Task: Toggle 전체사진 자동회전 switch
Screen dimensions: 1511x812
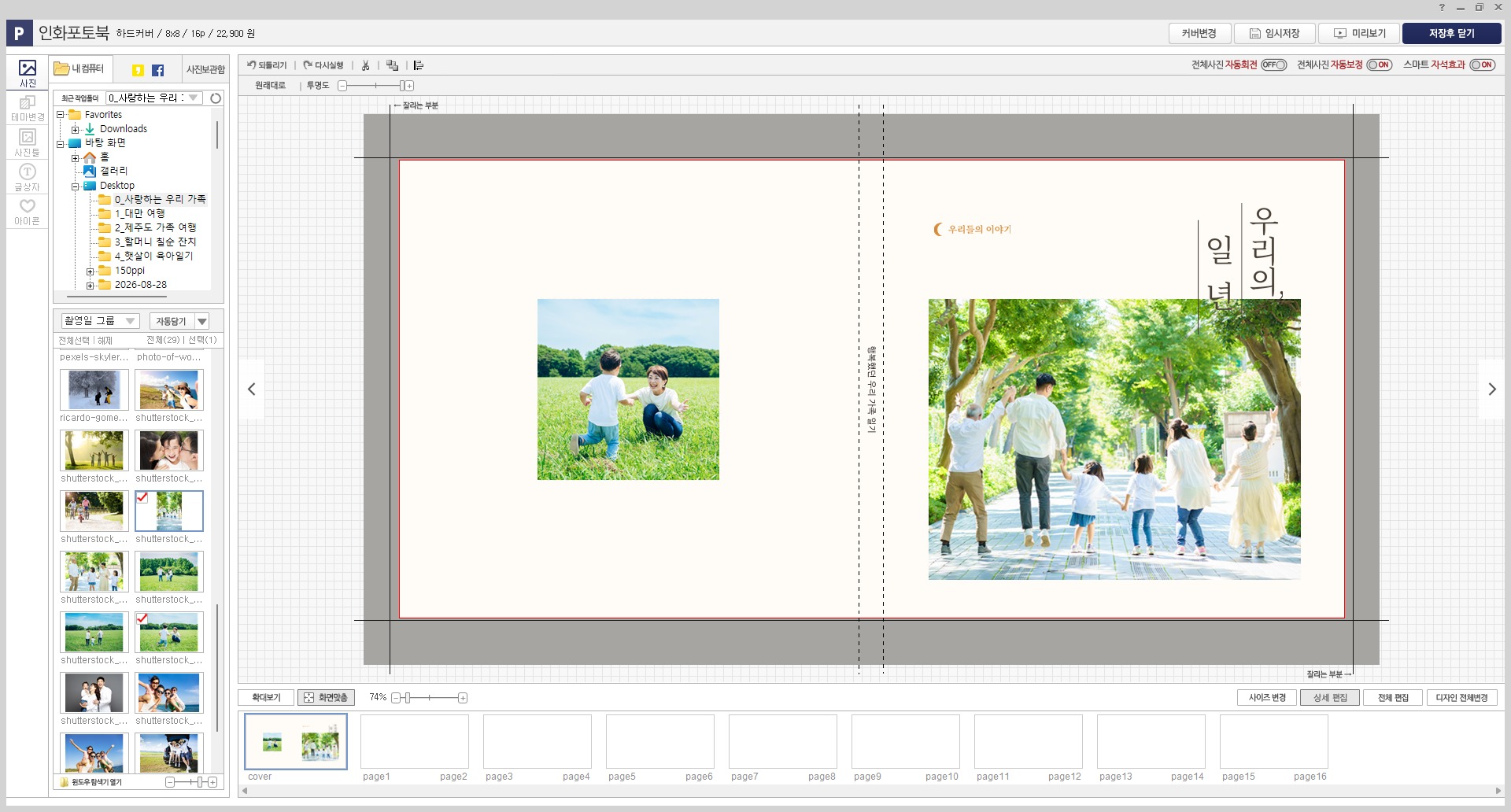Action: [x=1274, y=65]
